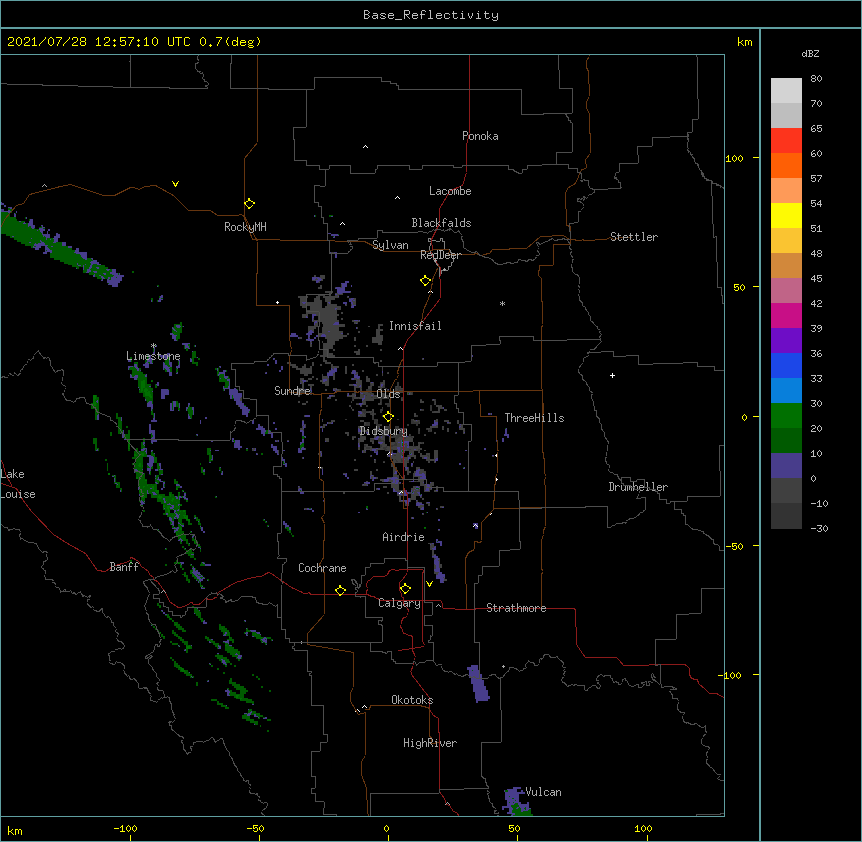This screenshot has height=842, width=862.
Task: Click the yellow diamond marker below RedDeer
Action: click(426, 281)
